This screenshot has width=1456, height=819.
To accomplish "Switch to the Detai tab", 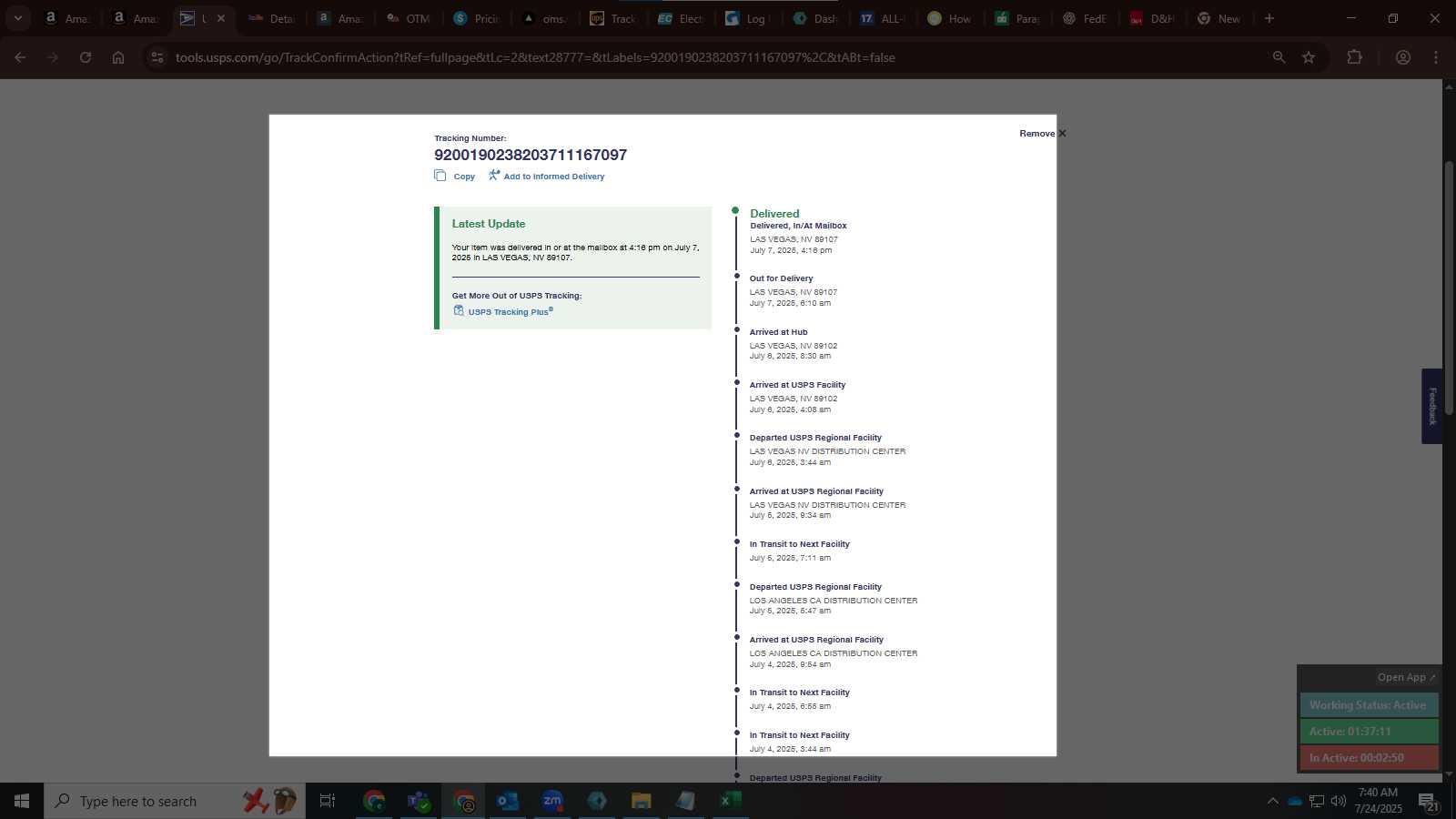I will tap(272, 18).
